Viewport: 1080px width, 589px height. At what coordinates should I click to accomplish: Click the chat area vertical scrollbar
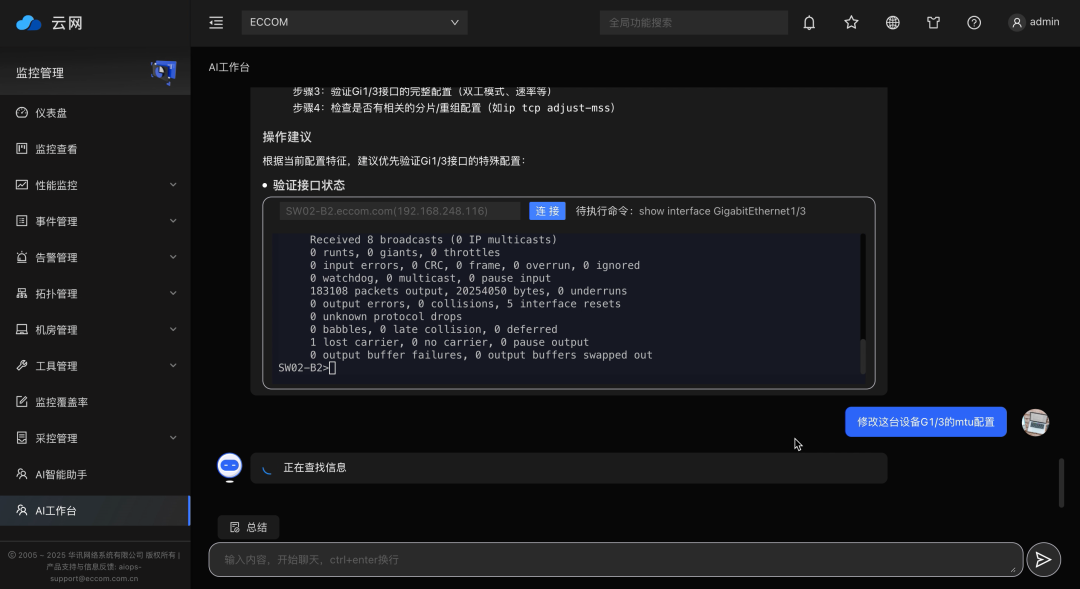coord(1061,482)
